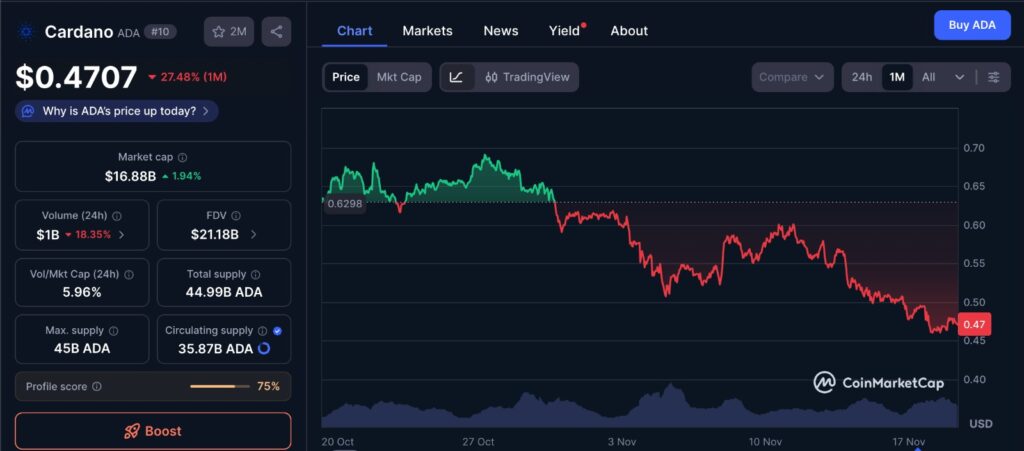The width and height of the screenshot is (1024, 451).
Task: Click the AI icon in price question
Action: (x=28, y=111)
